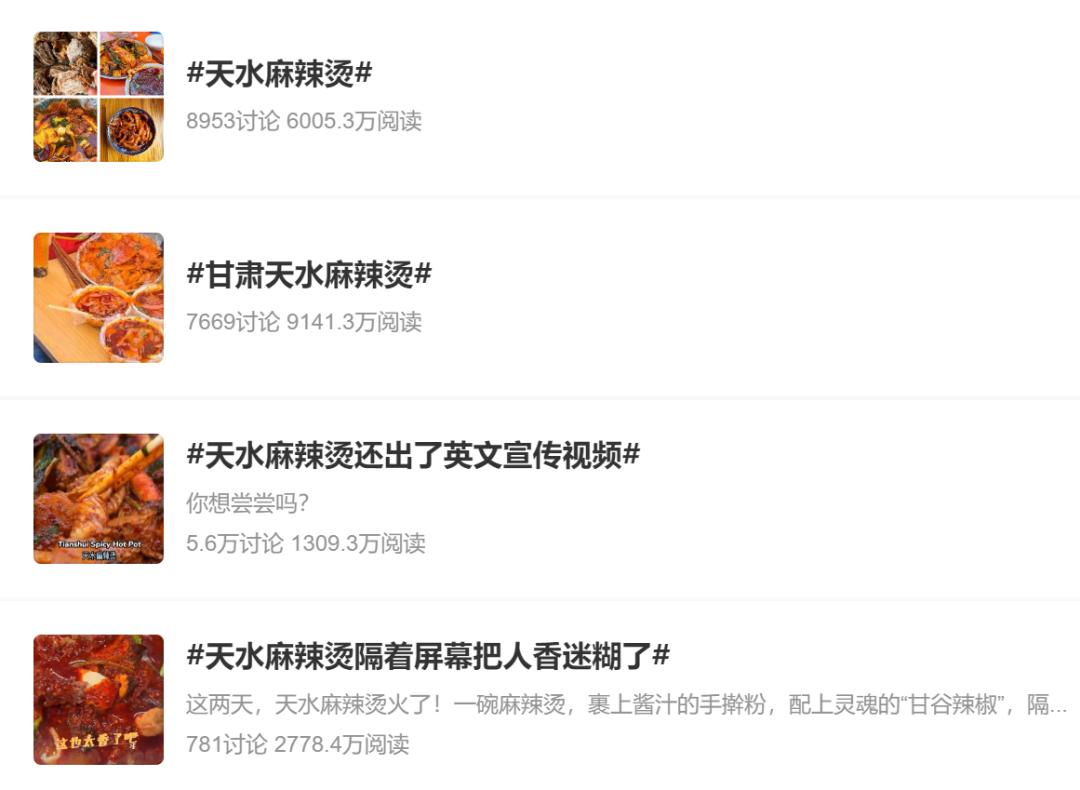Open #天水麻辣烫隔着屏幕把人香迷糊了# topic
1080x790 pixels.
click(428, 656)
